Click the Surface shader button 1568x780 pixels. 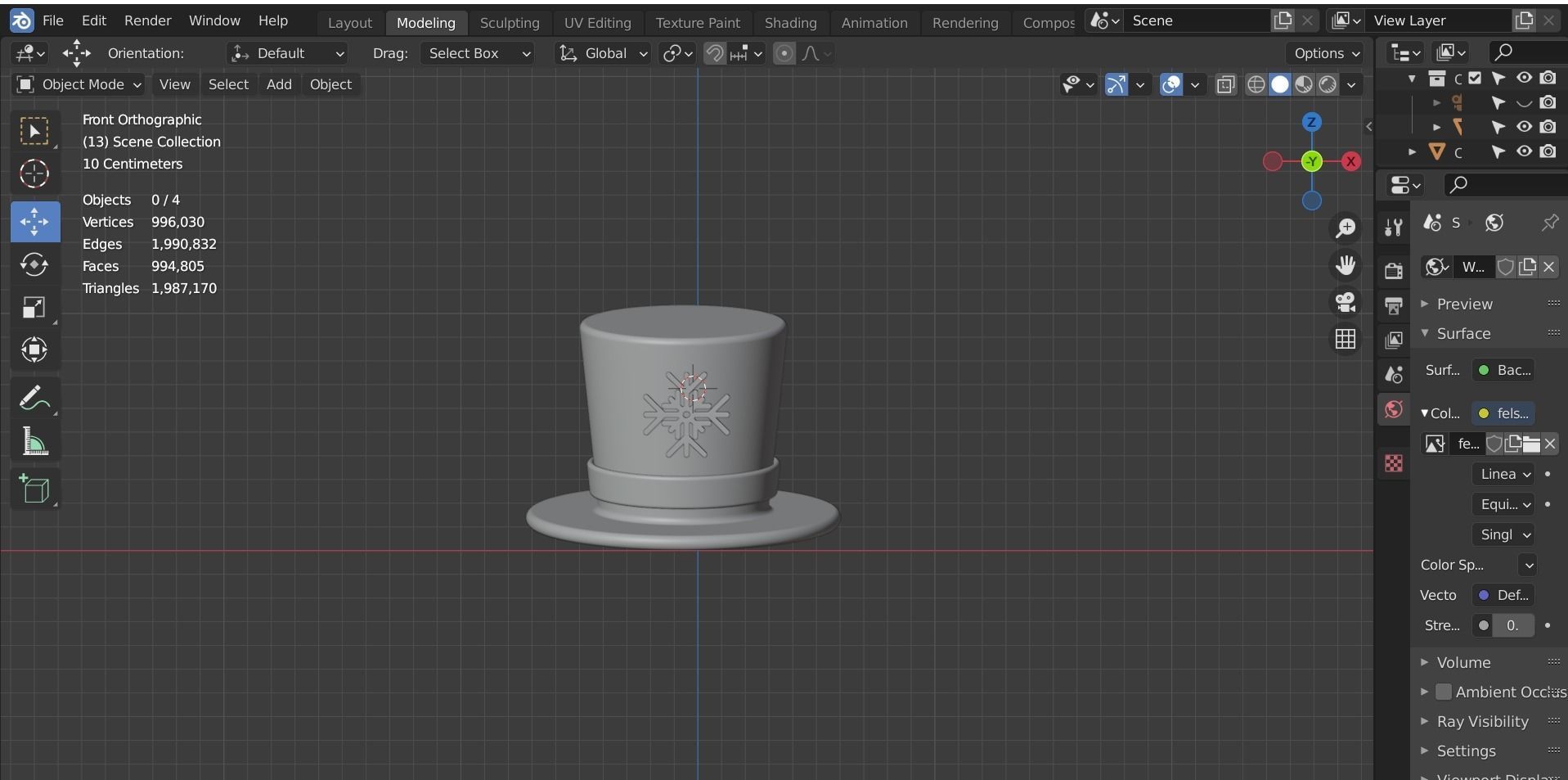coord(1503,370)
